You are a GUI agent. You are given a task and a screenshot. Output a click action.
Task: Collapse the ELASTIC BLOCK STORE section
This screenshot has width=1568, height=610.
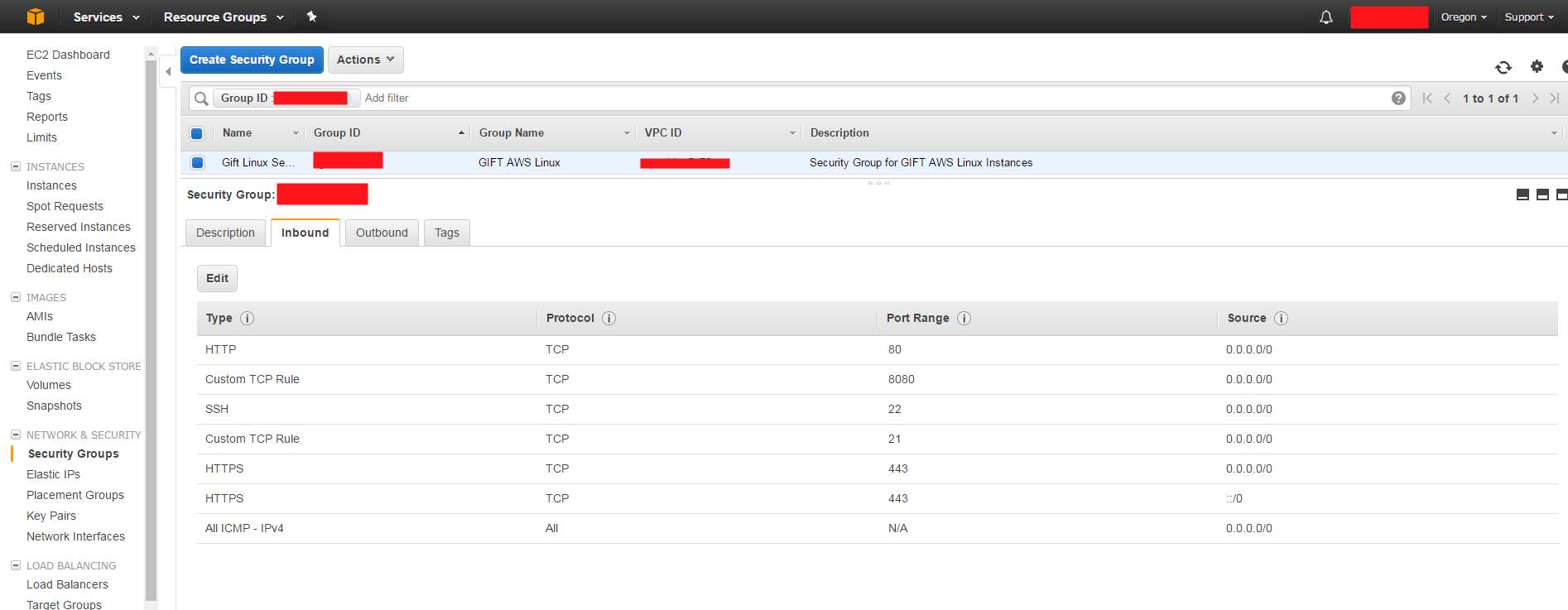(16, 366)
